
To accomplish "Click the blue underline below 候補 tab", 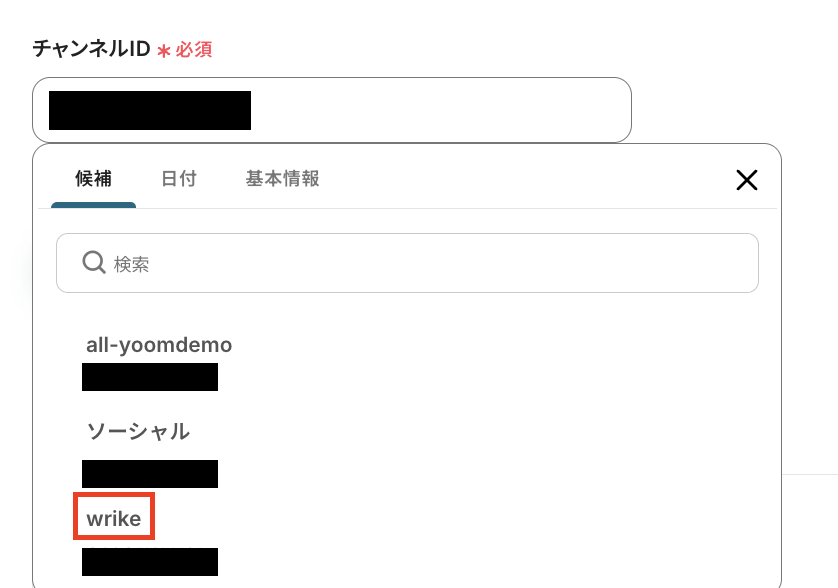I will click(94, 205).
